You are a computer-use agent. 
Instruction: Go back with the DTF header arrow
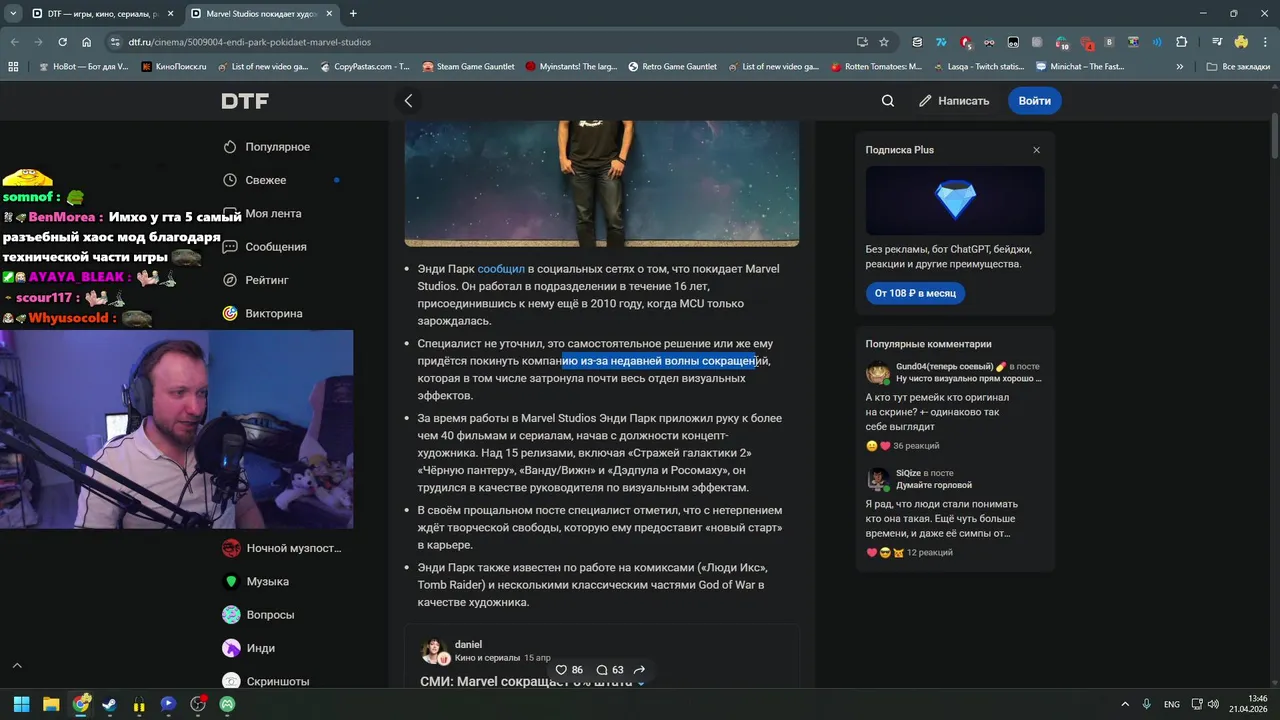point(408,101)
